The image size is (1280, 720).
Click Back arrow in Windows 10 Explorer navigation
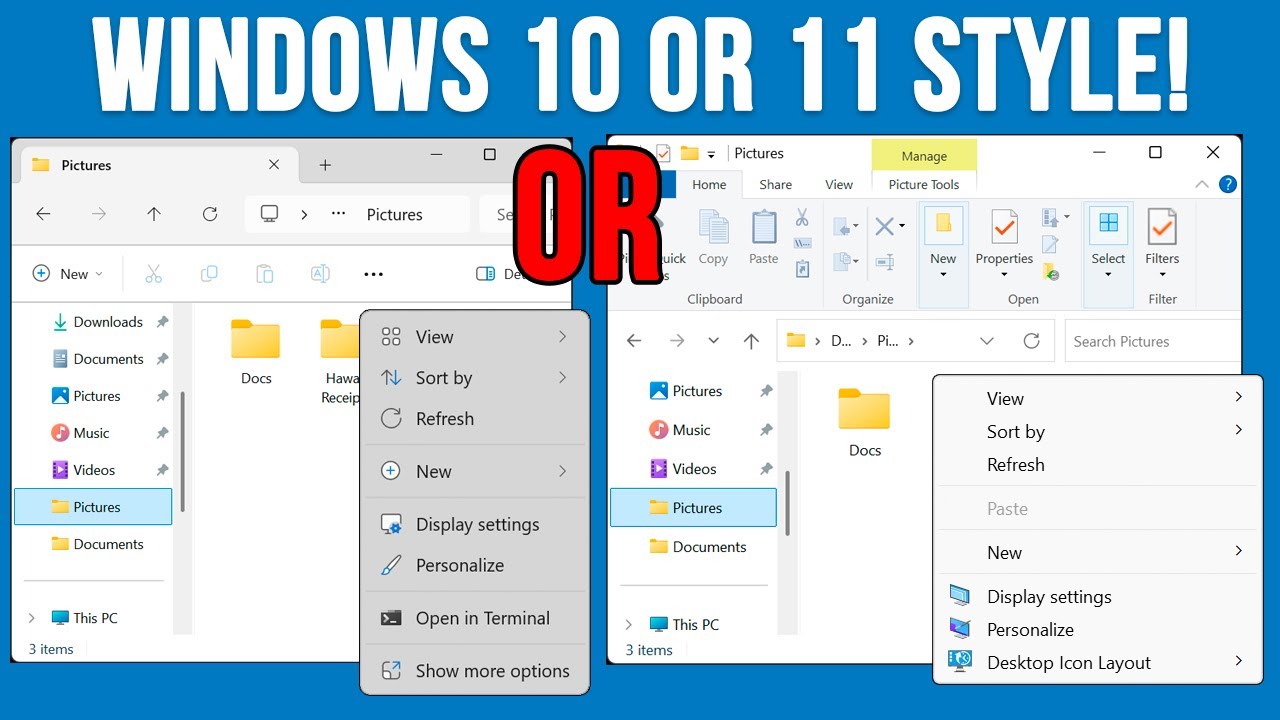tap(634, 341)
